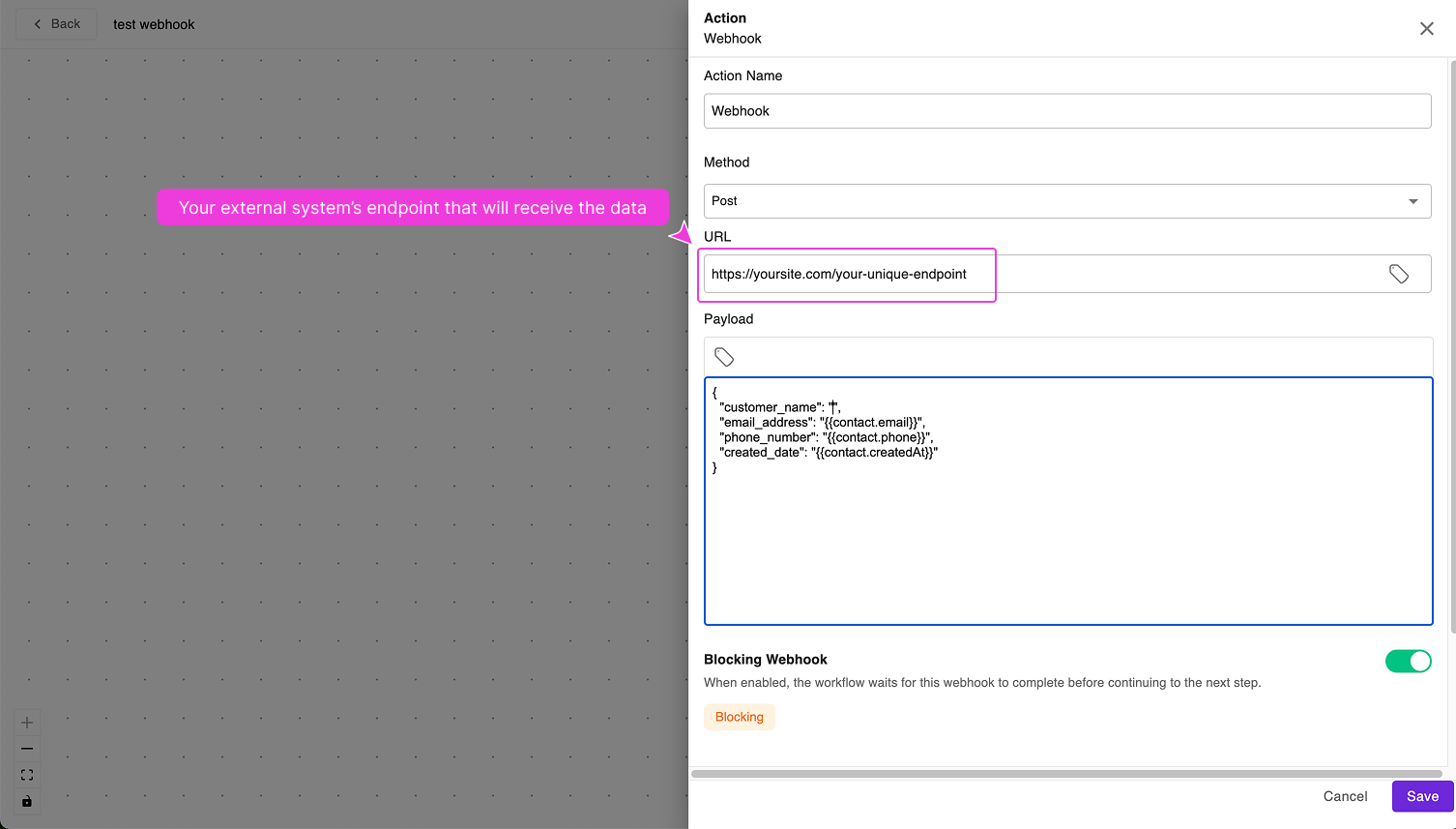Zoom into the canvas using the plus icon
This screenshot has width=1456, height=829.
pyautogui.click(x=27, y=722)
